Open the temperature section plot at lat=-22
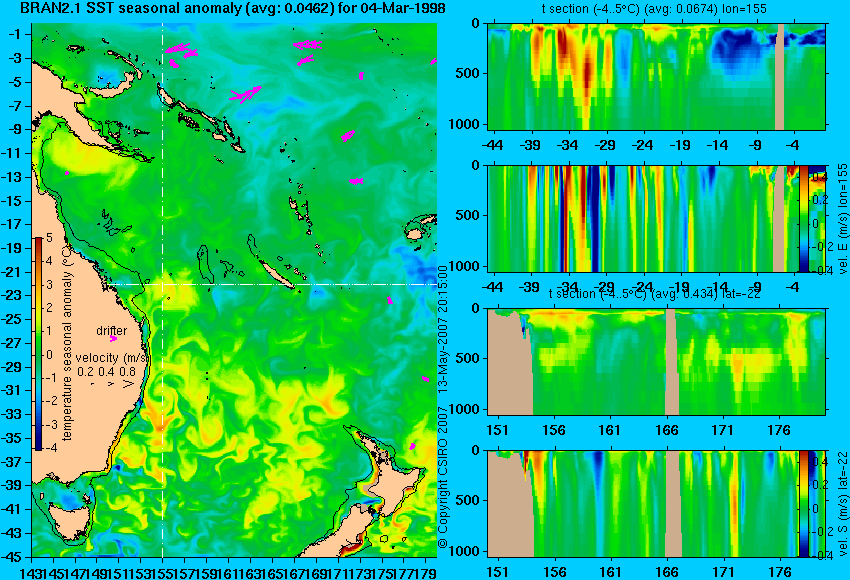 tap(656, 362)
